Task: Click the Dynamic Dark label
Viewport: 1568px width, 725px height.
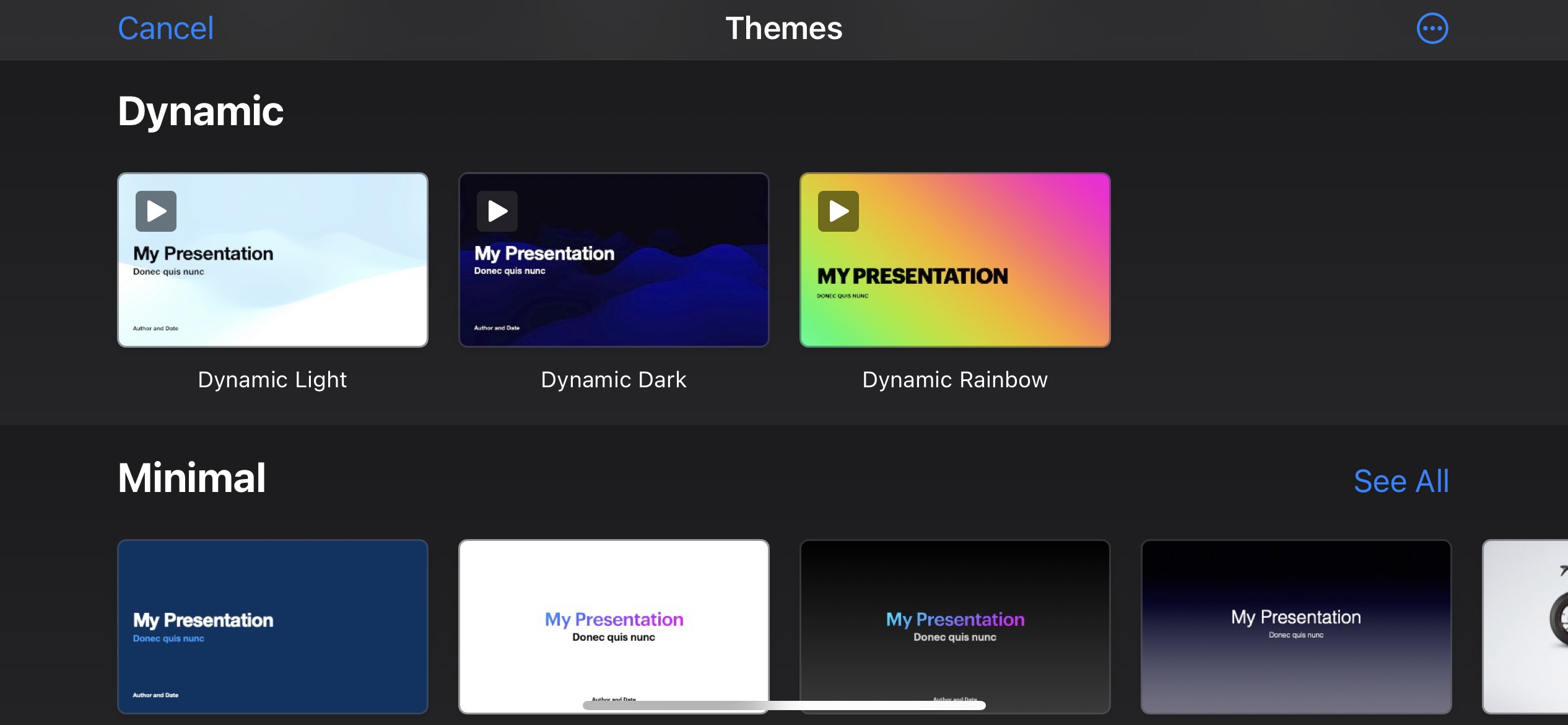Action: pos(614,380)
